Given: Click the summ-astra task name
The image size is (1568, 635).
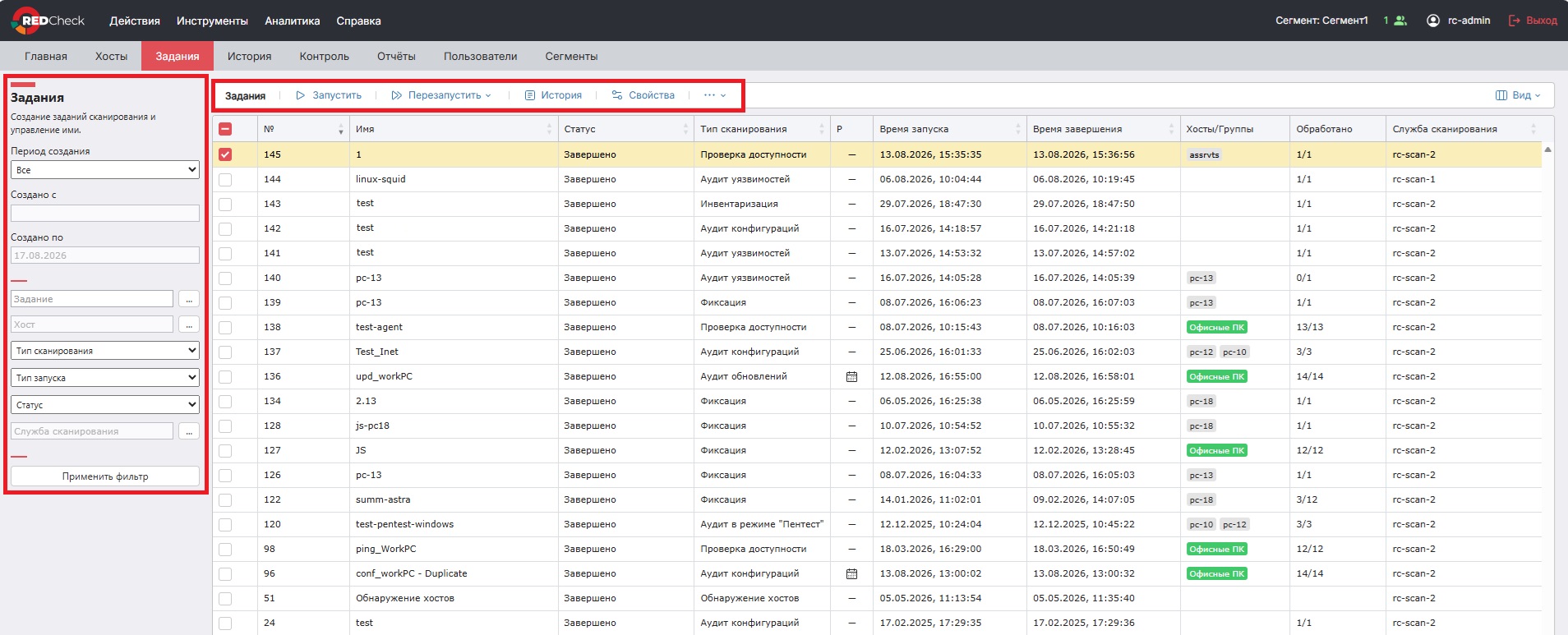Looking at the screenshot, I should [x=383, y=499].
